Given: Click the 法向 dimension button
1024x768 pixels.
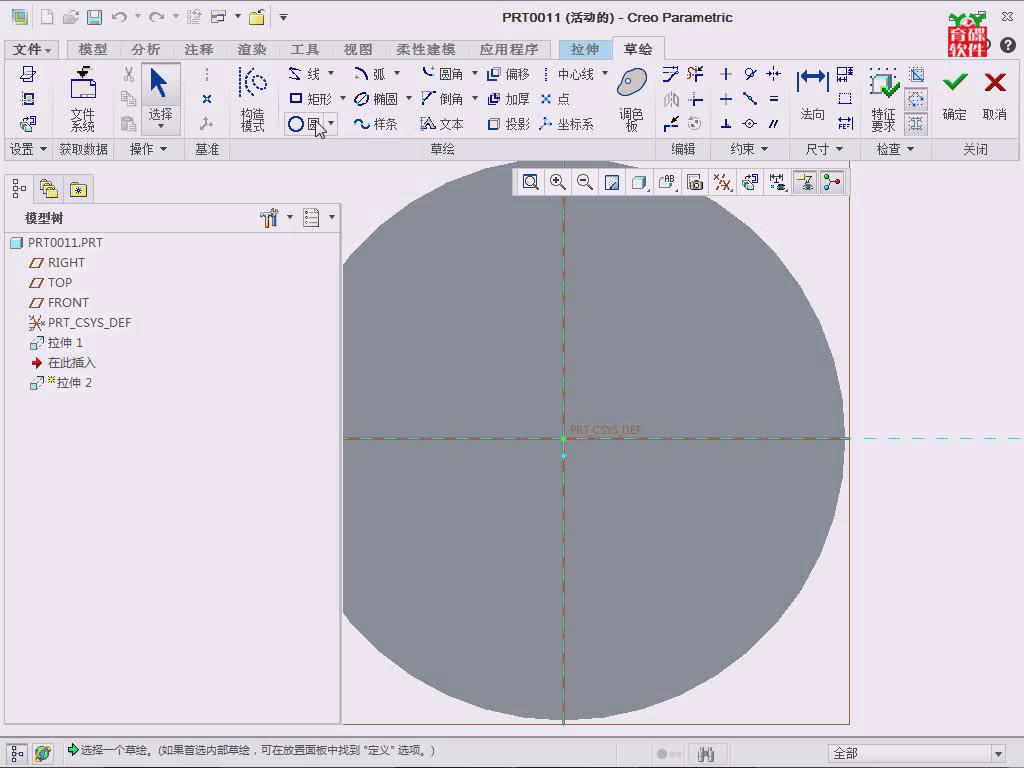Looking at the screenshot, I should pyautogui.click(x=812, y=96).
